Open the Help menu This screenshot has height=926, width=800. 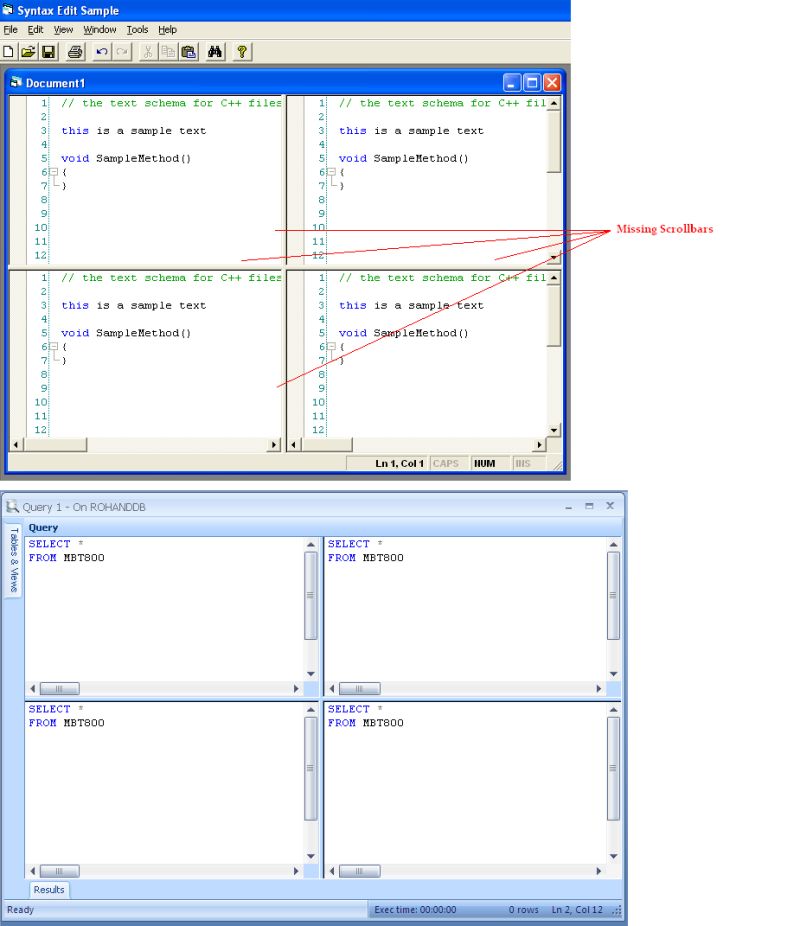(x=167, y=30)
